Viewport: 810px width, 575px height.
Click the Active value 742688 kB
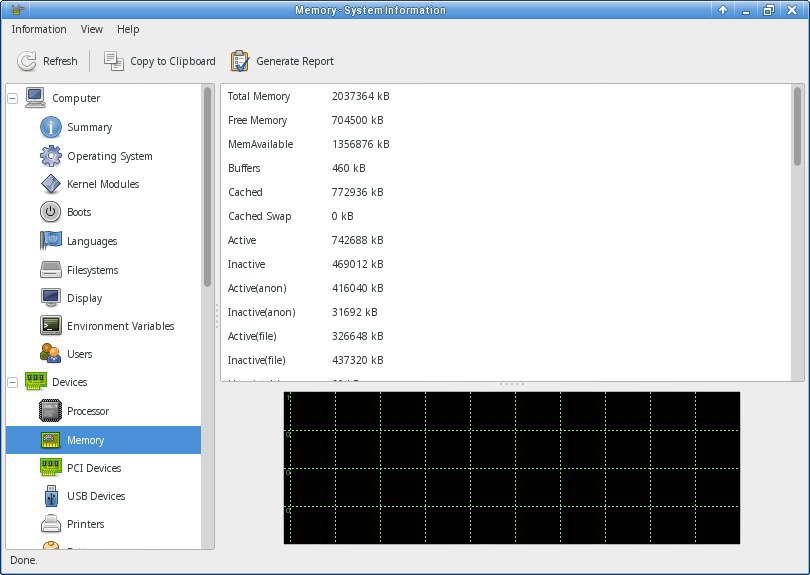tap(357, 240)
